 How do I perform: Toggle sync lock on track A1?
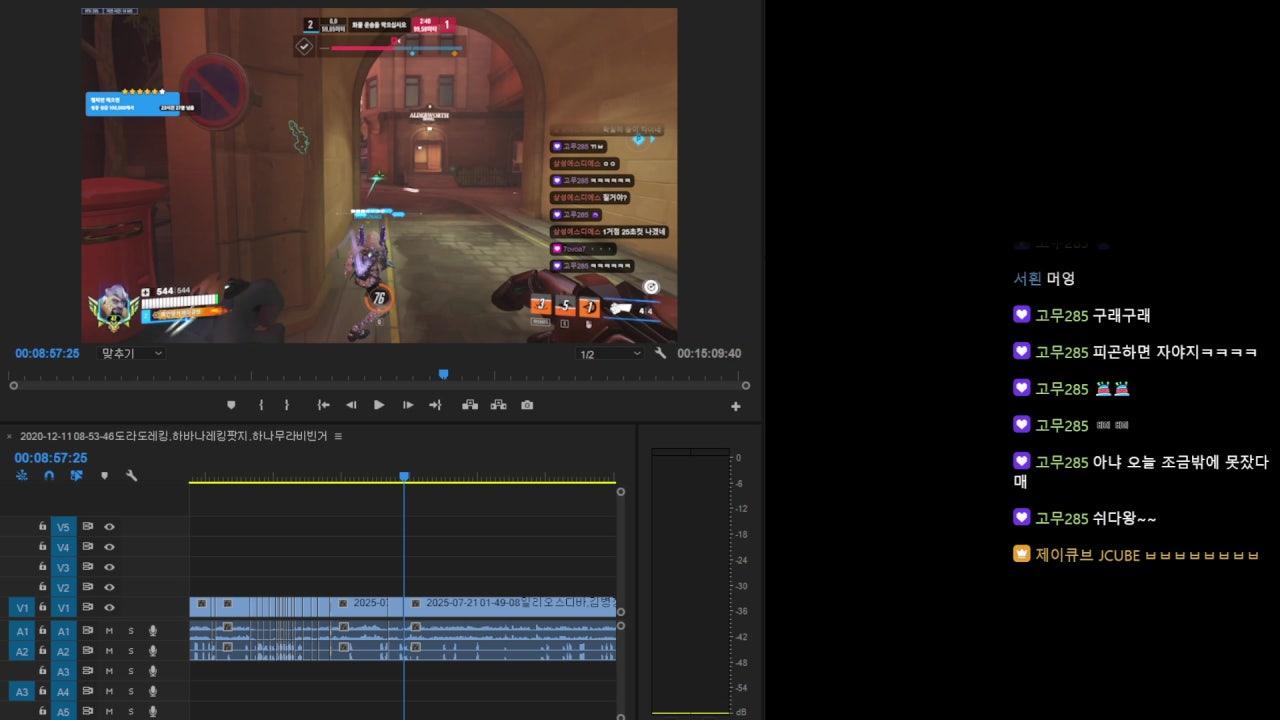pos(88,630)
